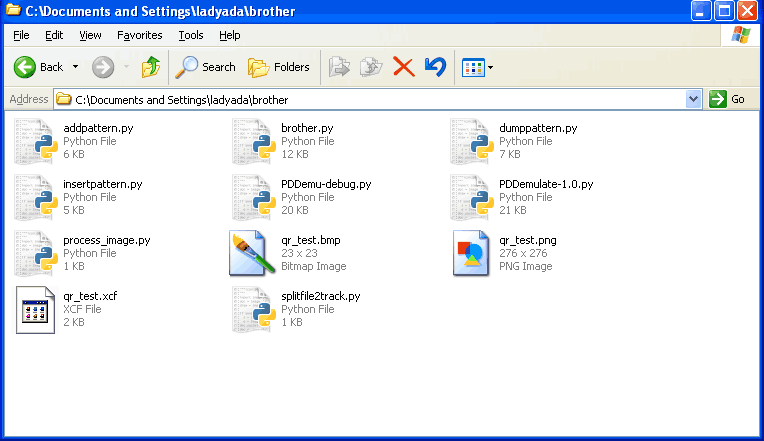Click the red Delete X icon
Screen dimensions: 764x441
(403, 67)
